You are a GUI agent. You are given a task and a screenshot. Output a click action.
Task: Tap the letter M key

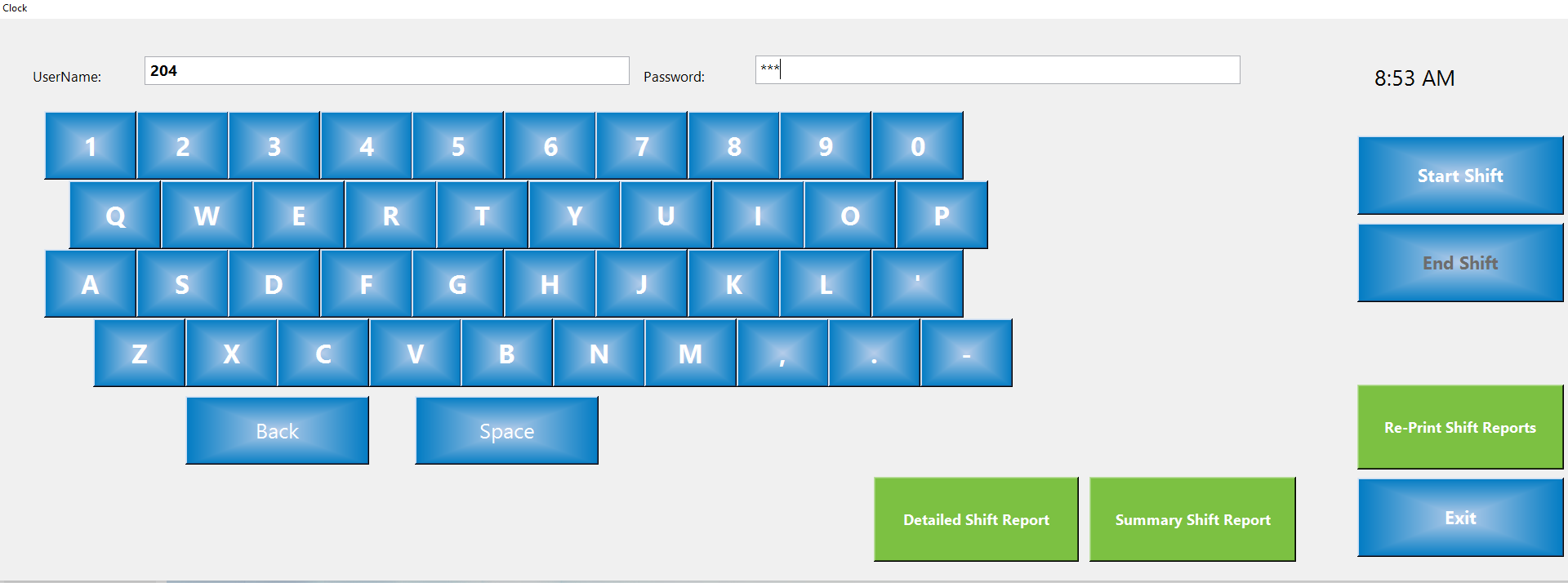[690, 354]
